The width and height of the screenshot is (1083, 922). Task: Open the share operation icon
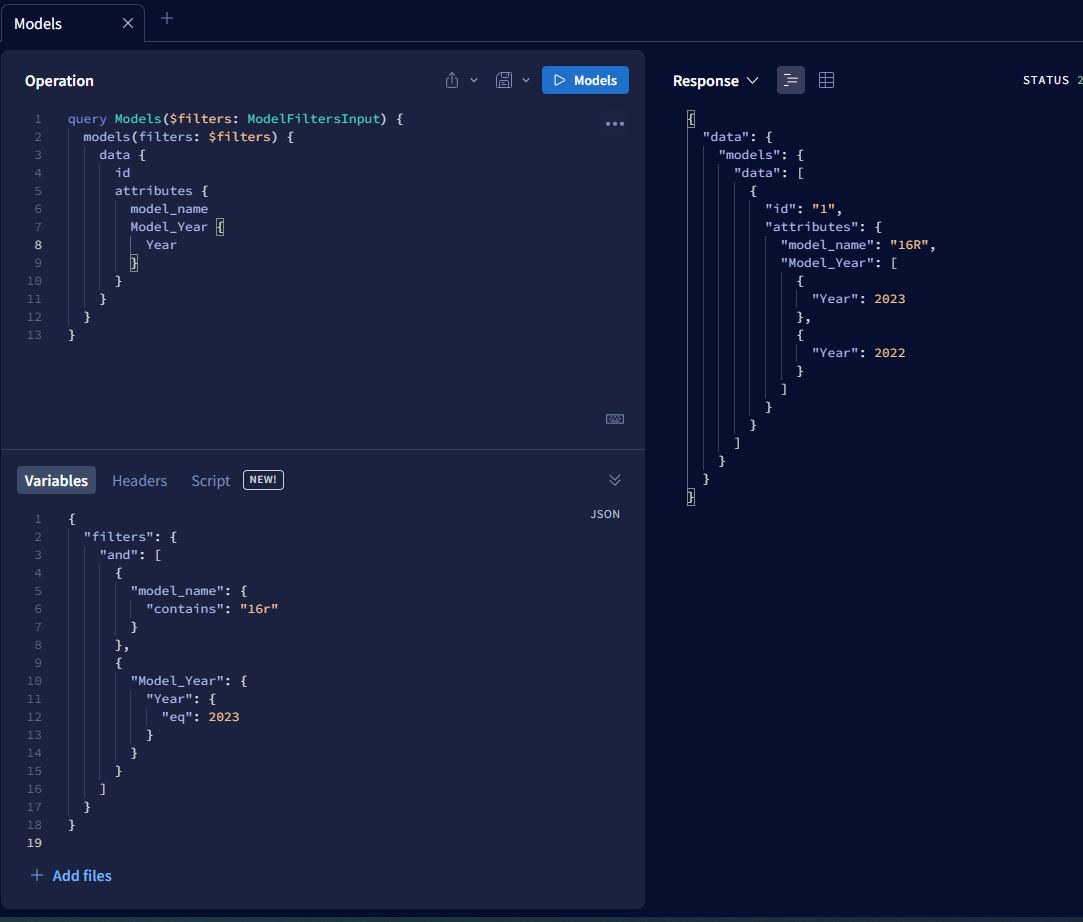(454, 80)
